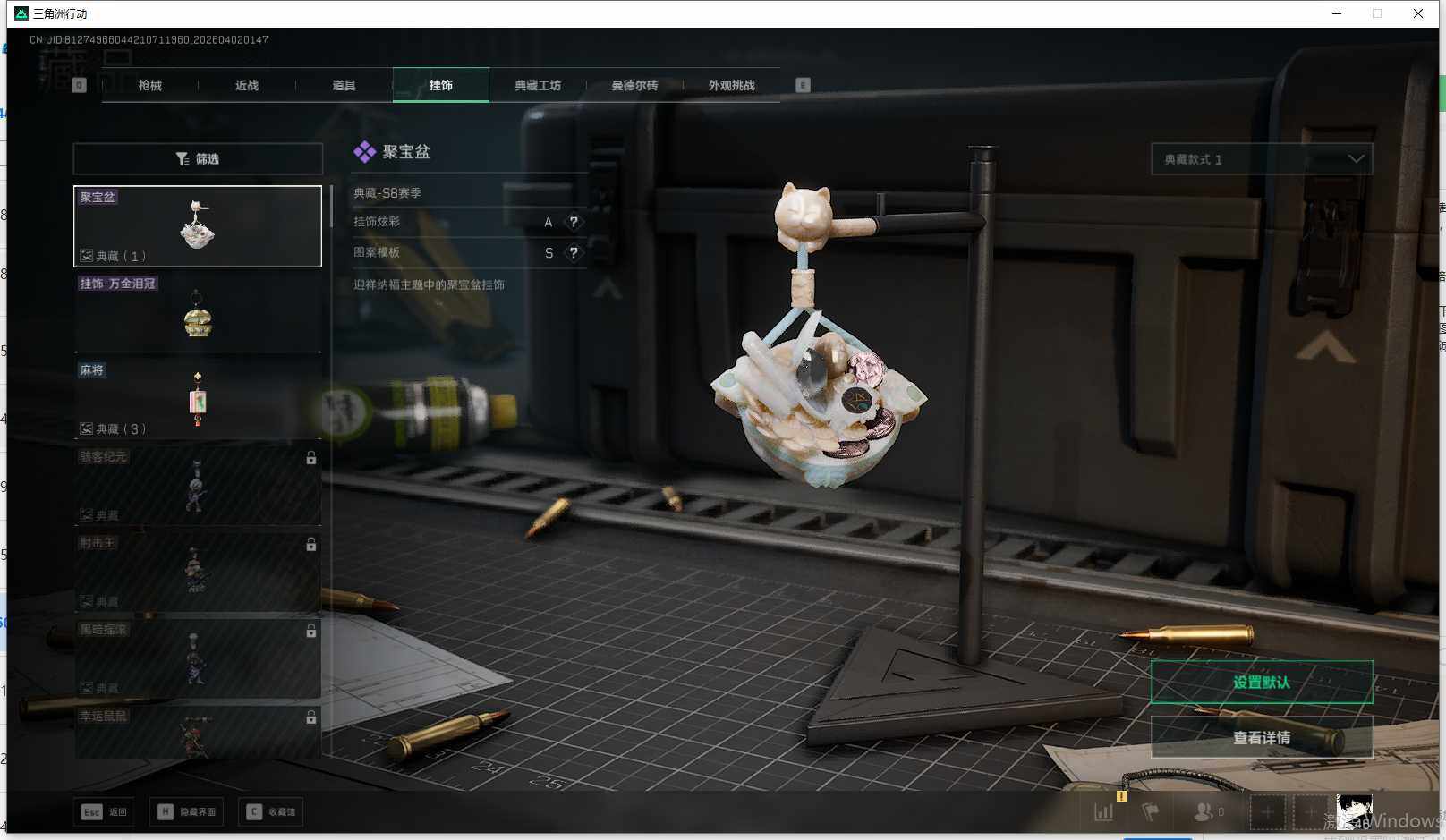1446x840 pixels.
Task: Click the purple rarity icon beside 聚宝盆
Action: click(364, 152)
